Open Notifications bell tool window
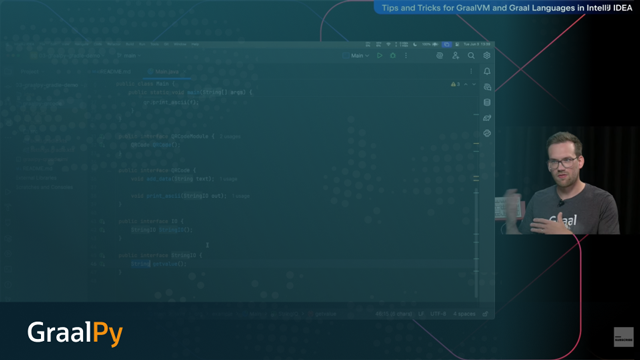This screenshot has width=640, height=360. point(487,71)
